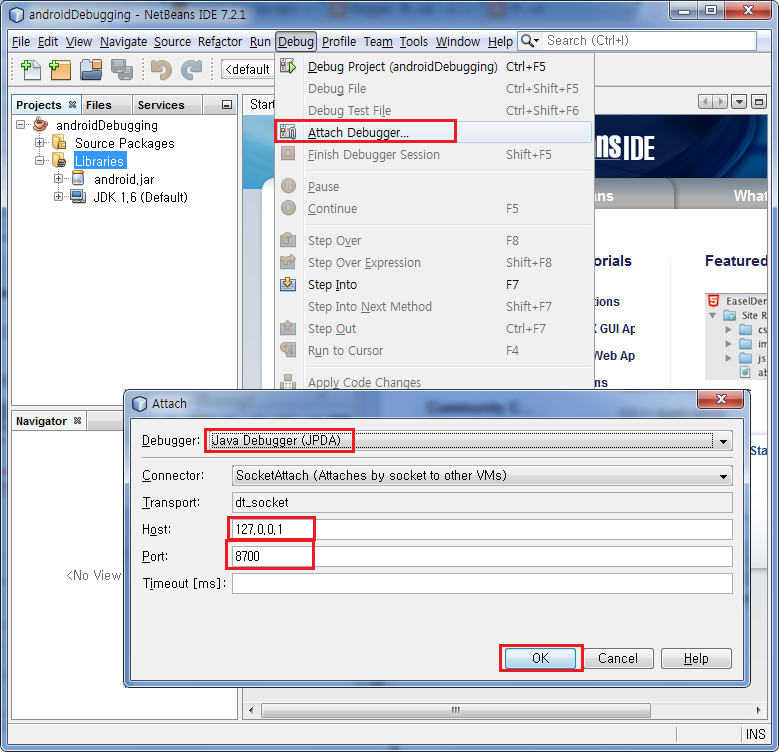Click the horizontal scrollbar thumb
Image resolution: width=779 pixels, height=752 pixels.
[x=456, y=710]
